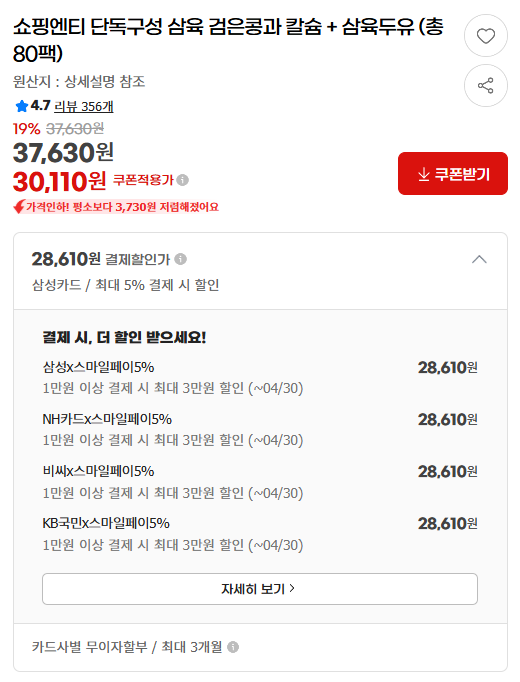Viewport: 520px width, 682px height.
Task: Select 삼성x스마일페이5% discount row
Action: [260, 377]
